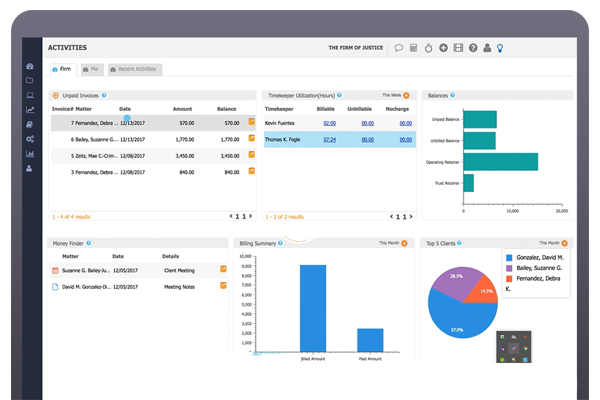Viewport: 600px width, 400px height.
Task: Select Gonzalez, David M. blue legend swatch
Action: pyautogui.click(x=509, y=258)
